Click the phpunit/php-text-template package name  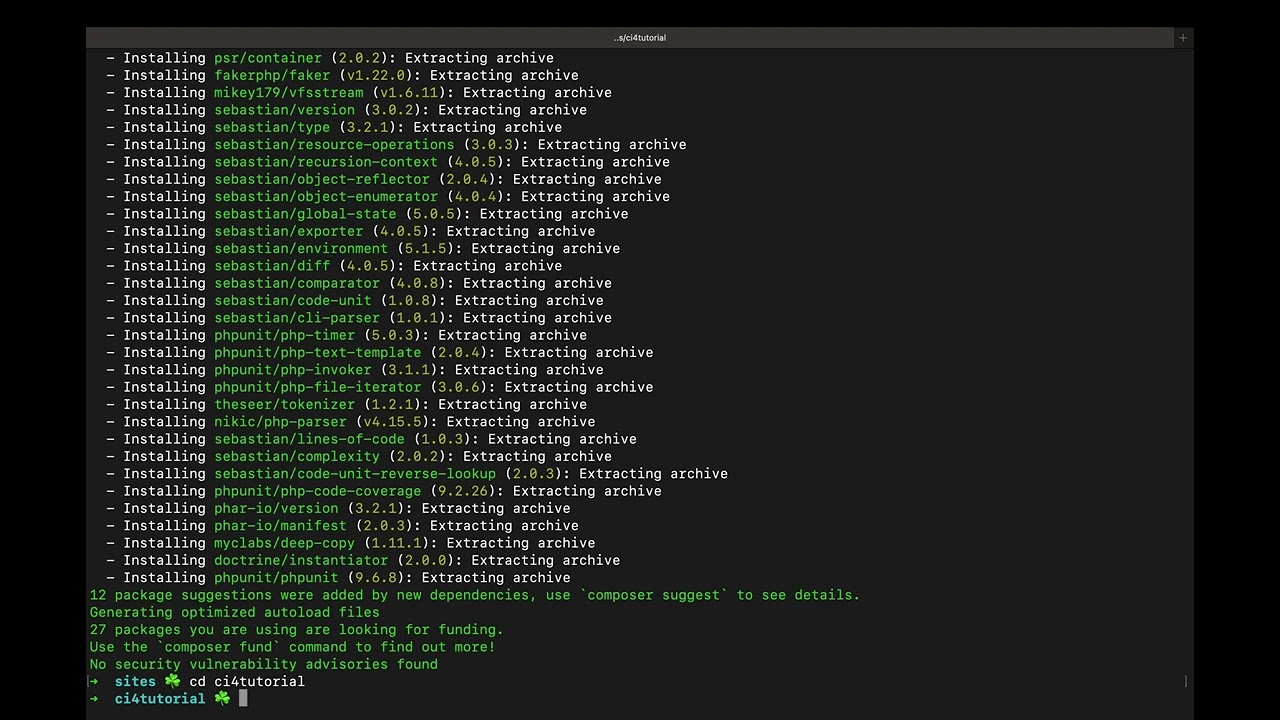coord(318,352)
